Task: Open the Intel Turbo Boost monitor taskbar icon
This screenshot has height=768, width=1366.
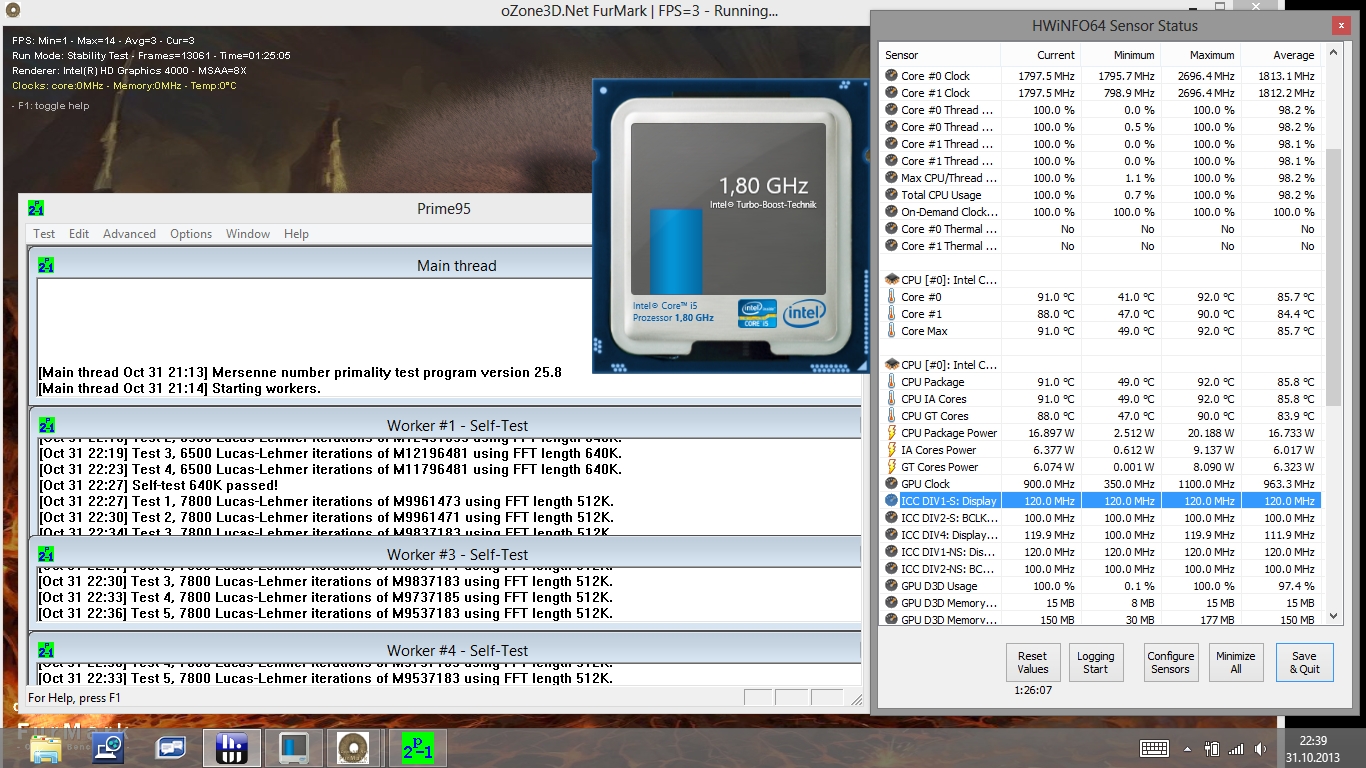Action: (294, 748)
